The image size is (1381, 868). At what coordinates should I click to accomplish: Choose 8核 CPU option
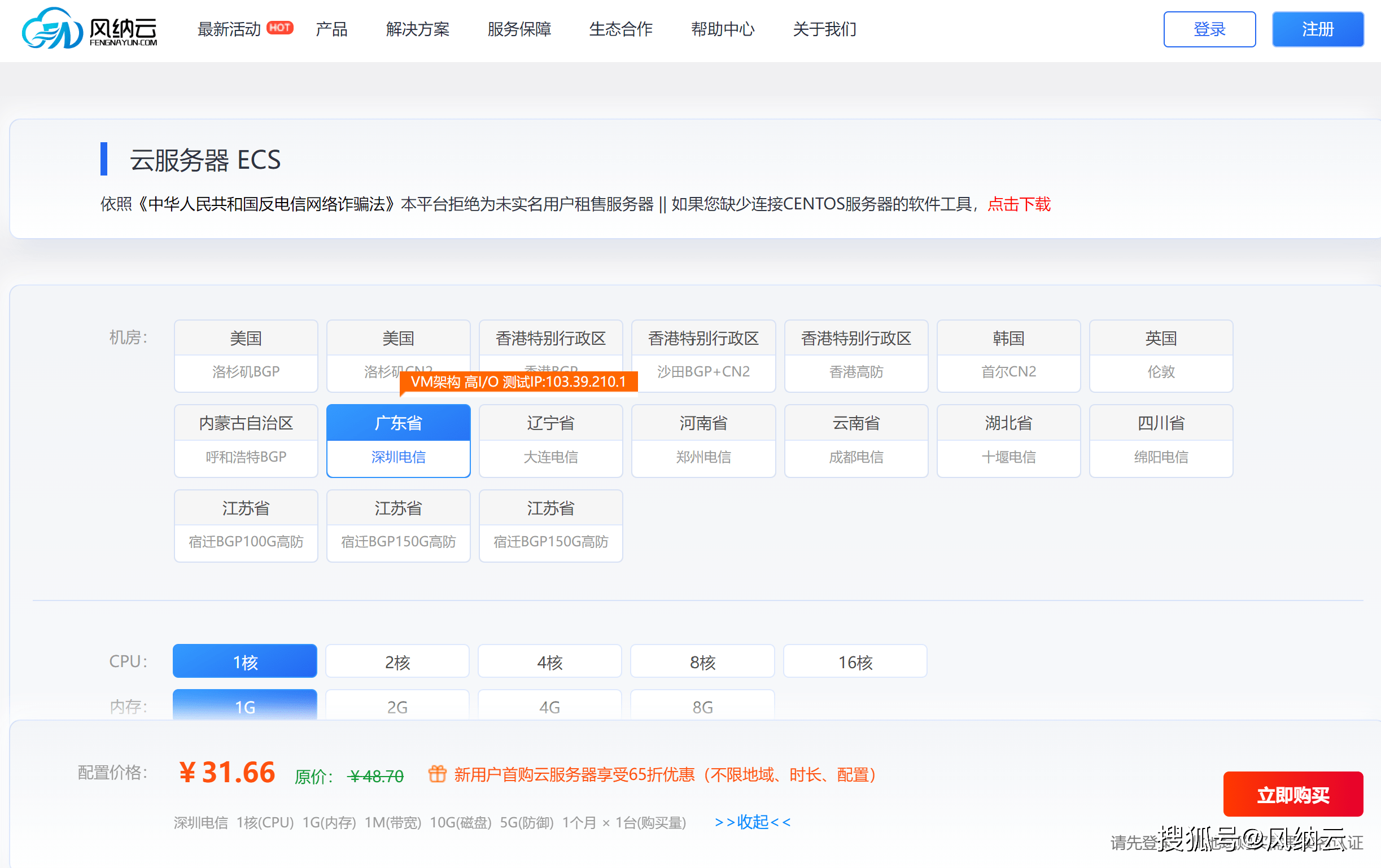(x=702, y=661)
